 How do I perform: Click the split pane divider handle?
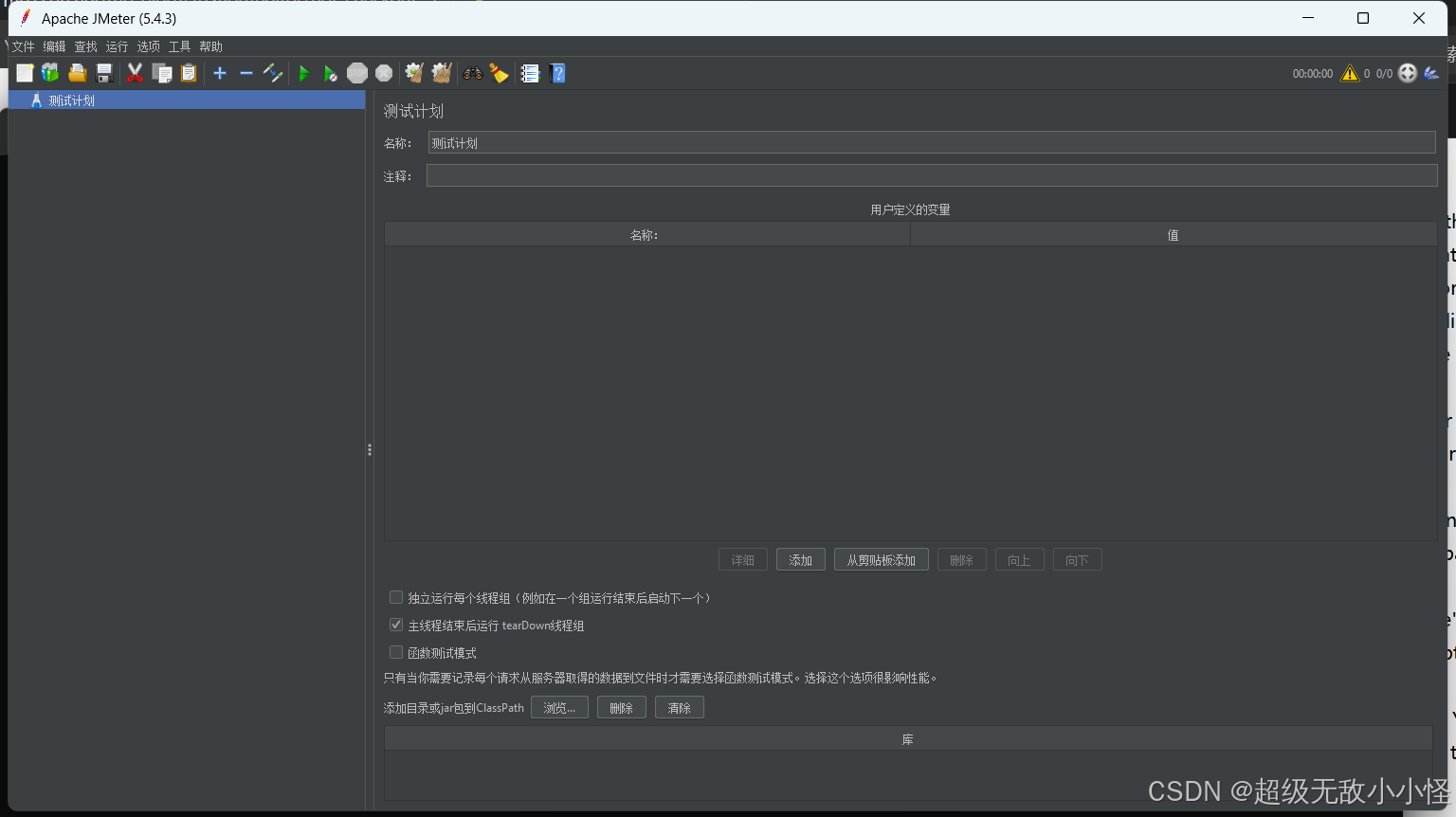[x=370, y=450]
